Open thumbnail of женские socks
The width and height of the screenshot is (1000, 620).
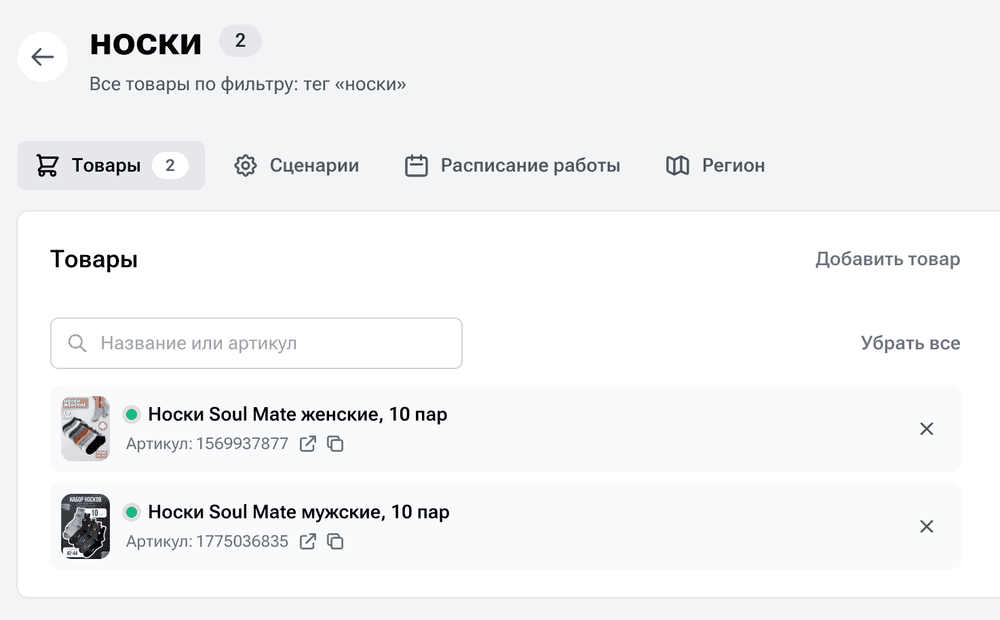click(85, 429)
